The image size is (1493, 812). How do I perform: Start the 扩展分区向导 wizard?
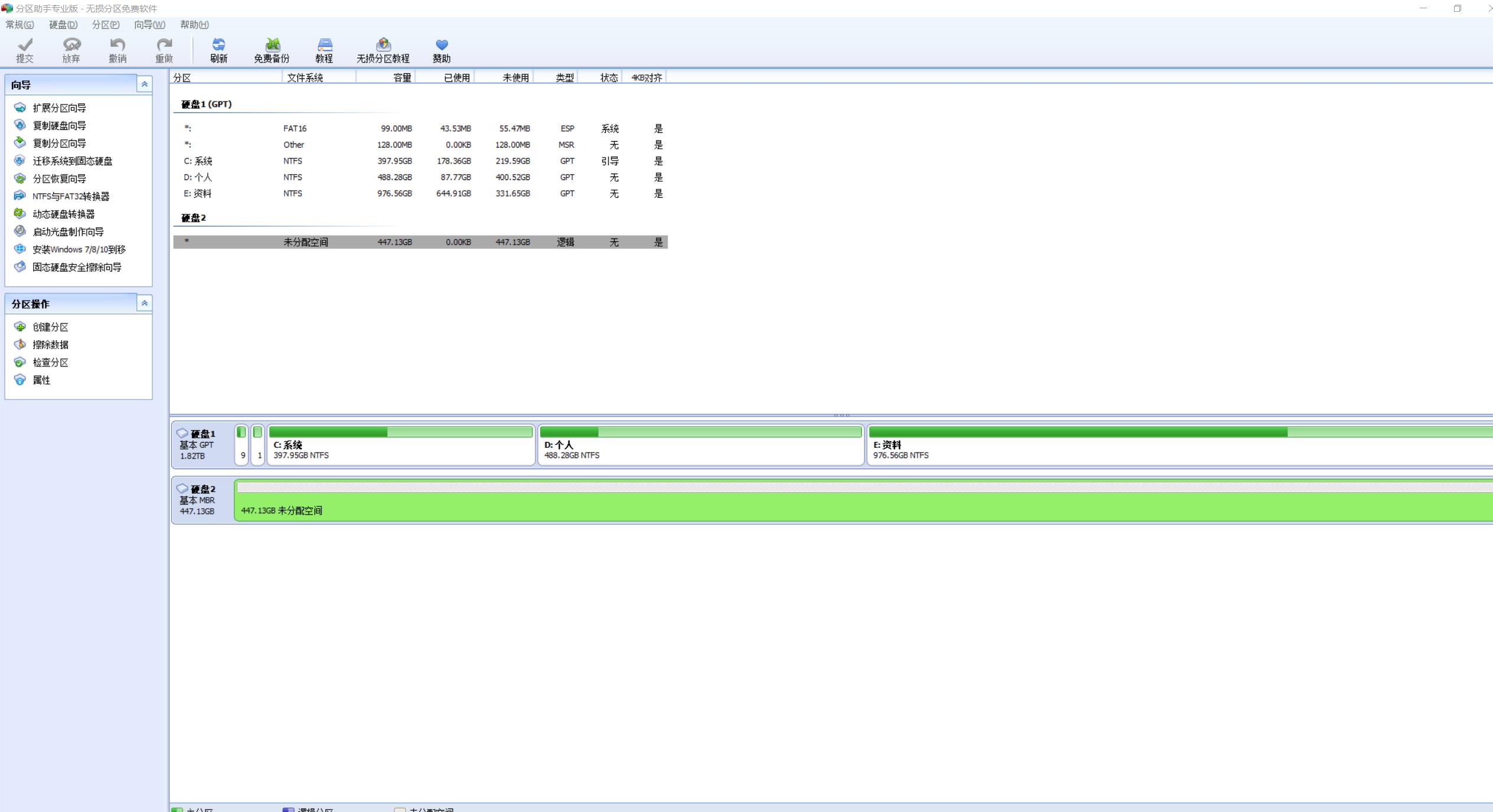point(59,108)
